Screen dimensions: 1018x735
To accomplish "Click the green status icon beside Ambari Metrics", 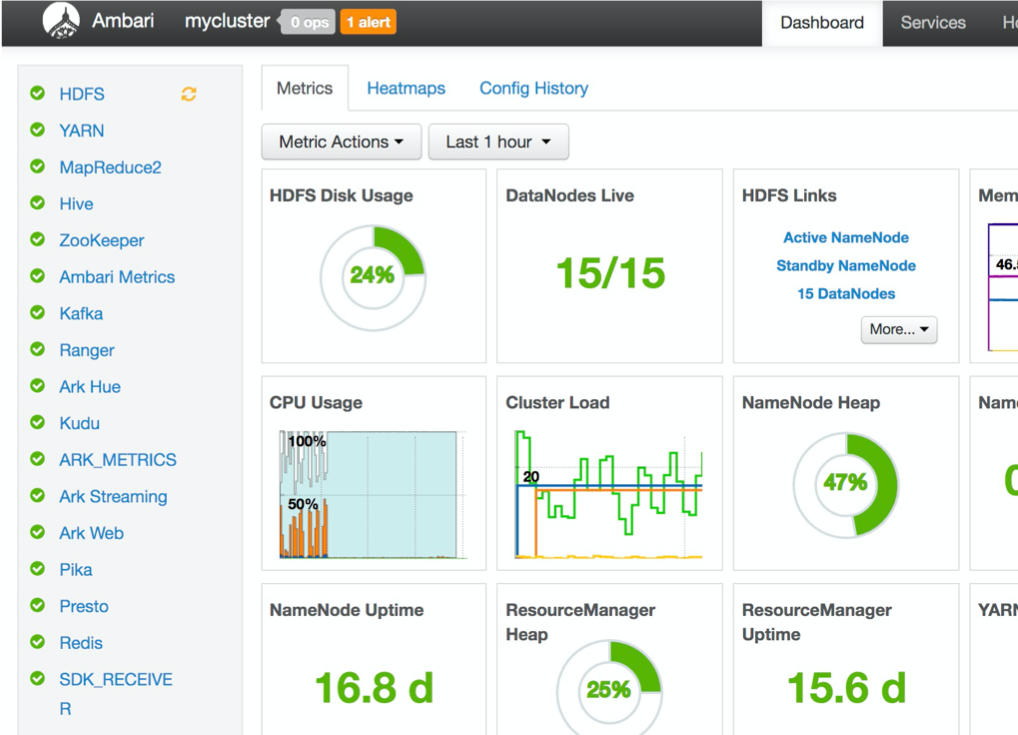I will 38,276.
